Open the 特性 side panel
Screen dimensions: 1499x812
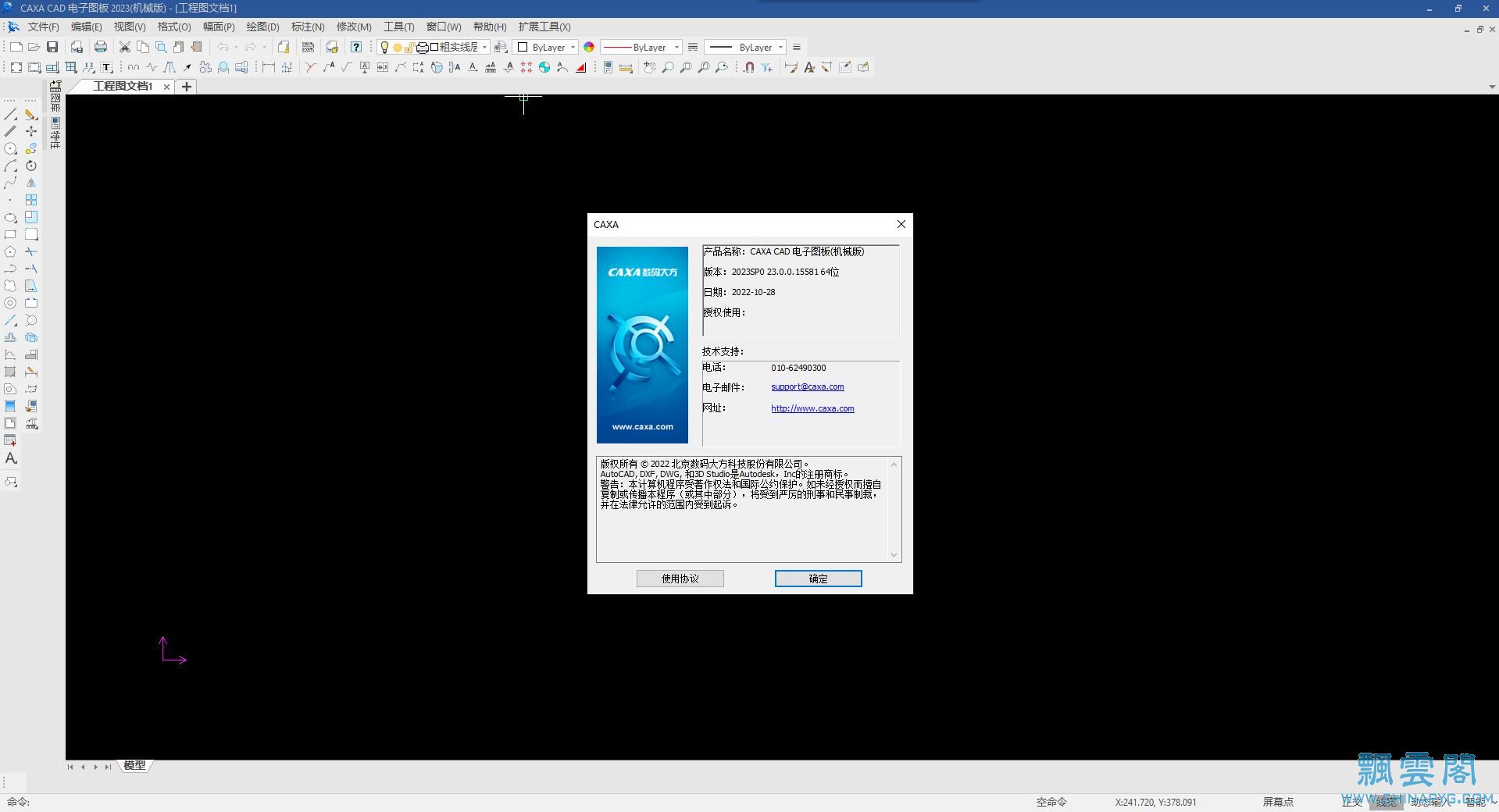(x=55, y=134)
